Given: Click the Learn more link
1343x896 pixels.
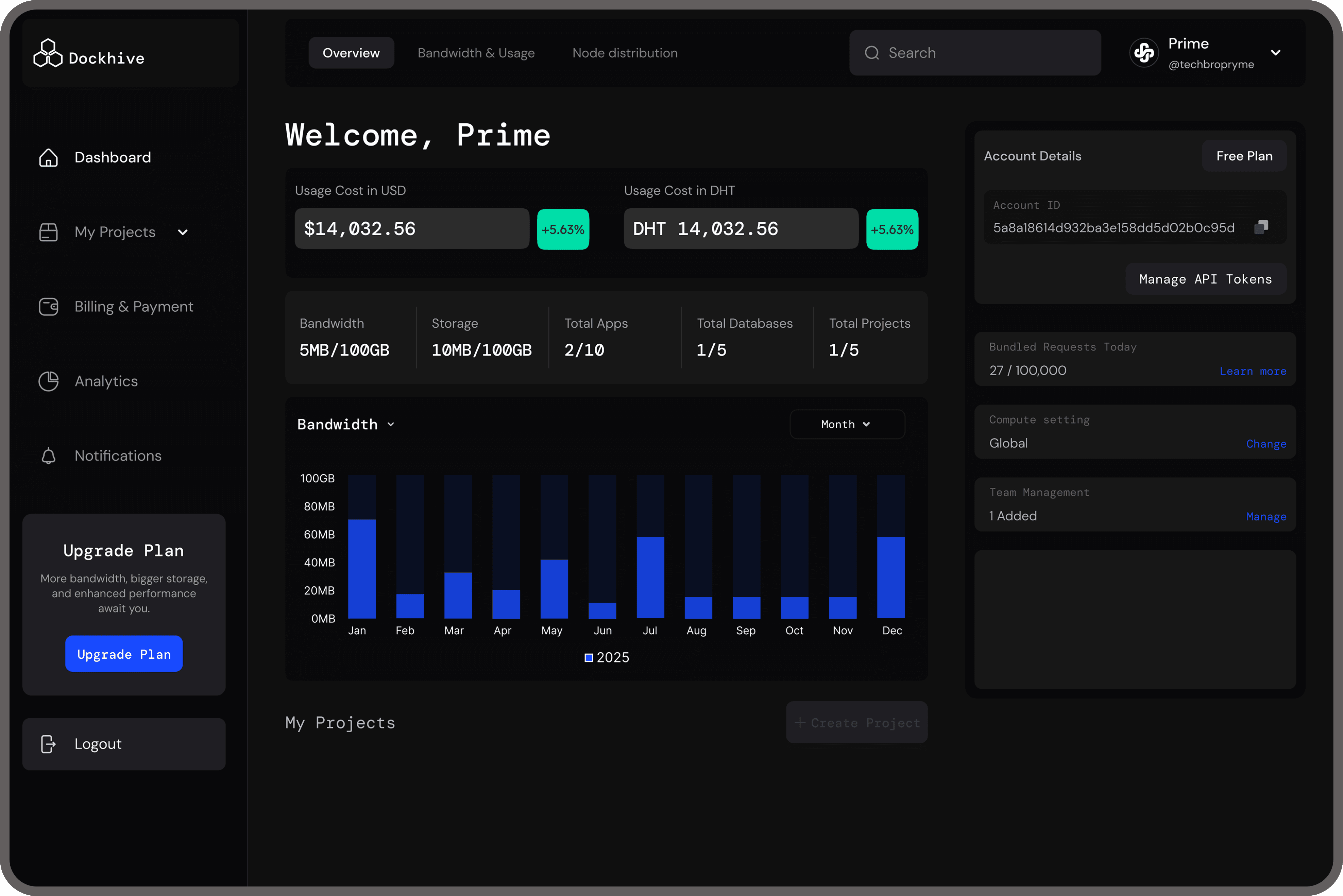Looking at the screenshot, I should [x=1253, y=372].
